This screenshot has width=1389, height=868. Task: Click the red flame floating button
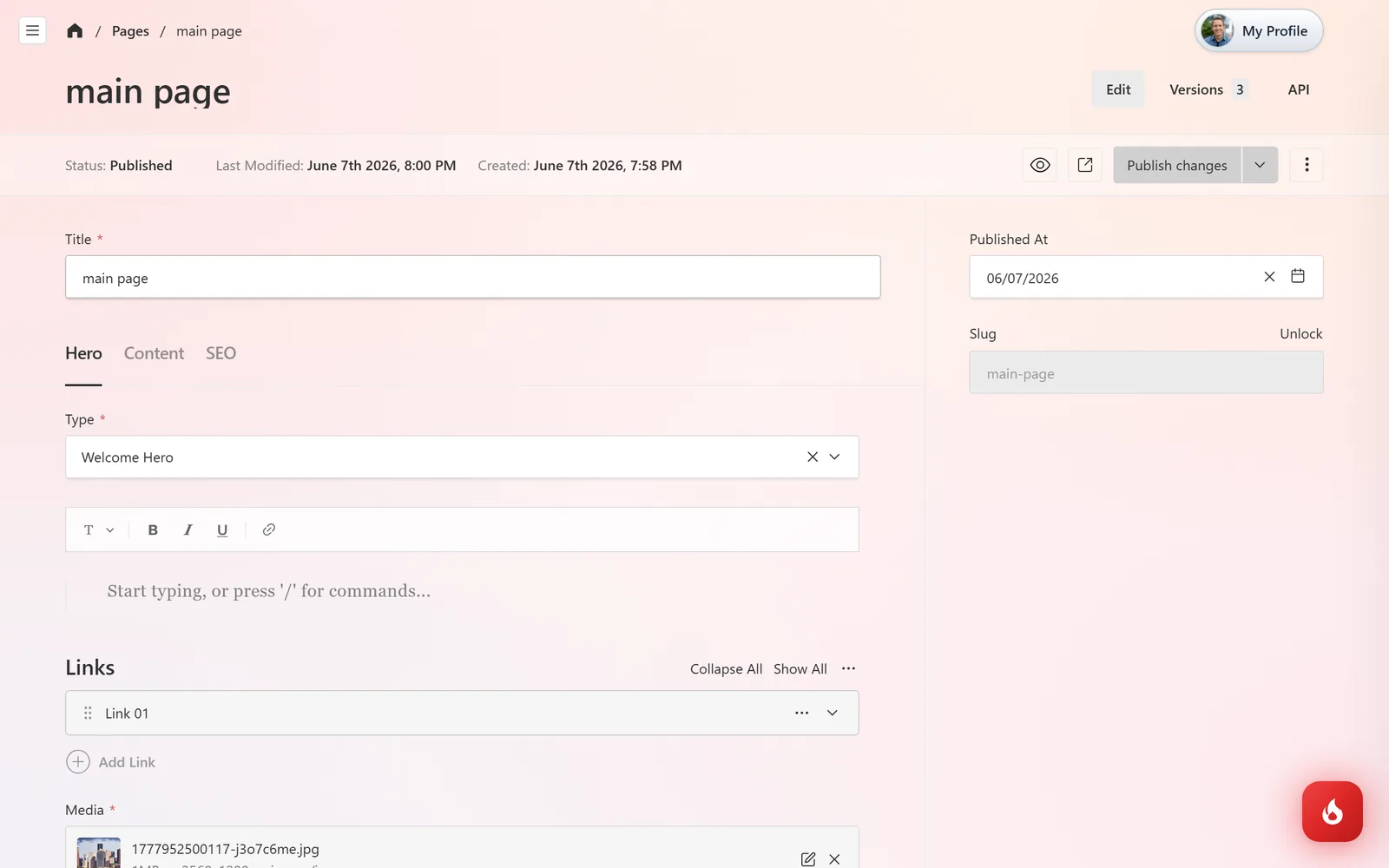point(1333,812)
